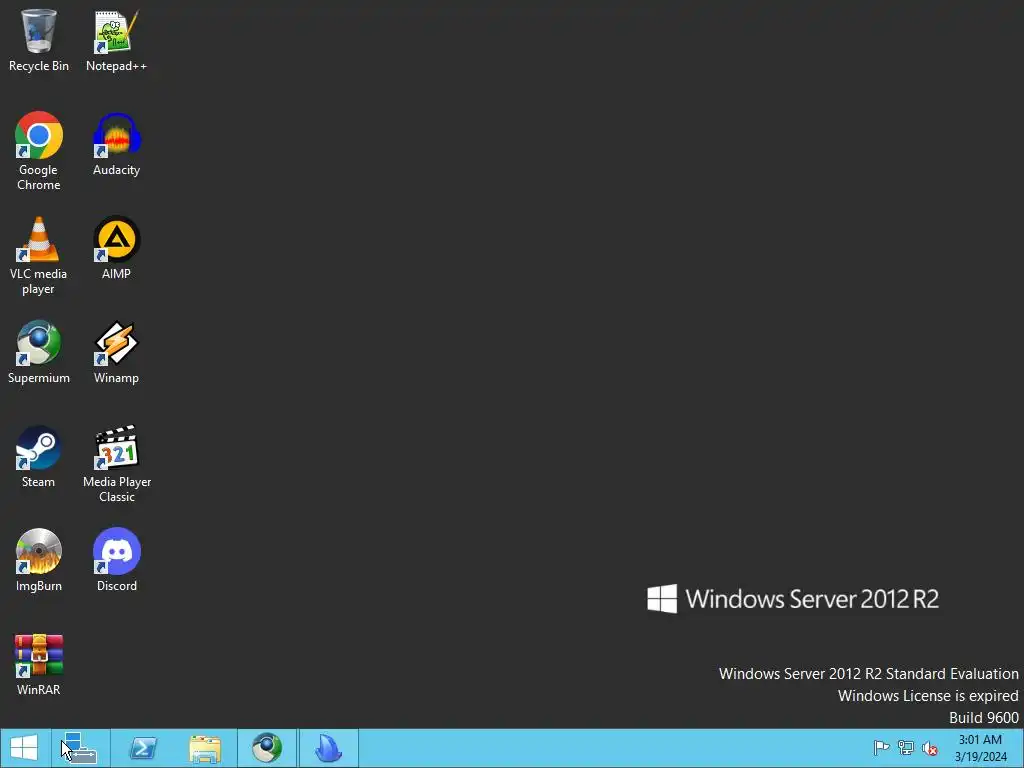Open the blue shark fin taskbar app
The height and width of the screenshot is (768, 1024).
click(328, 748)
